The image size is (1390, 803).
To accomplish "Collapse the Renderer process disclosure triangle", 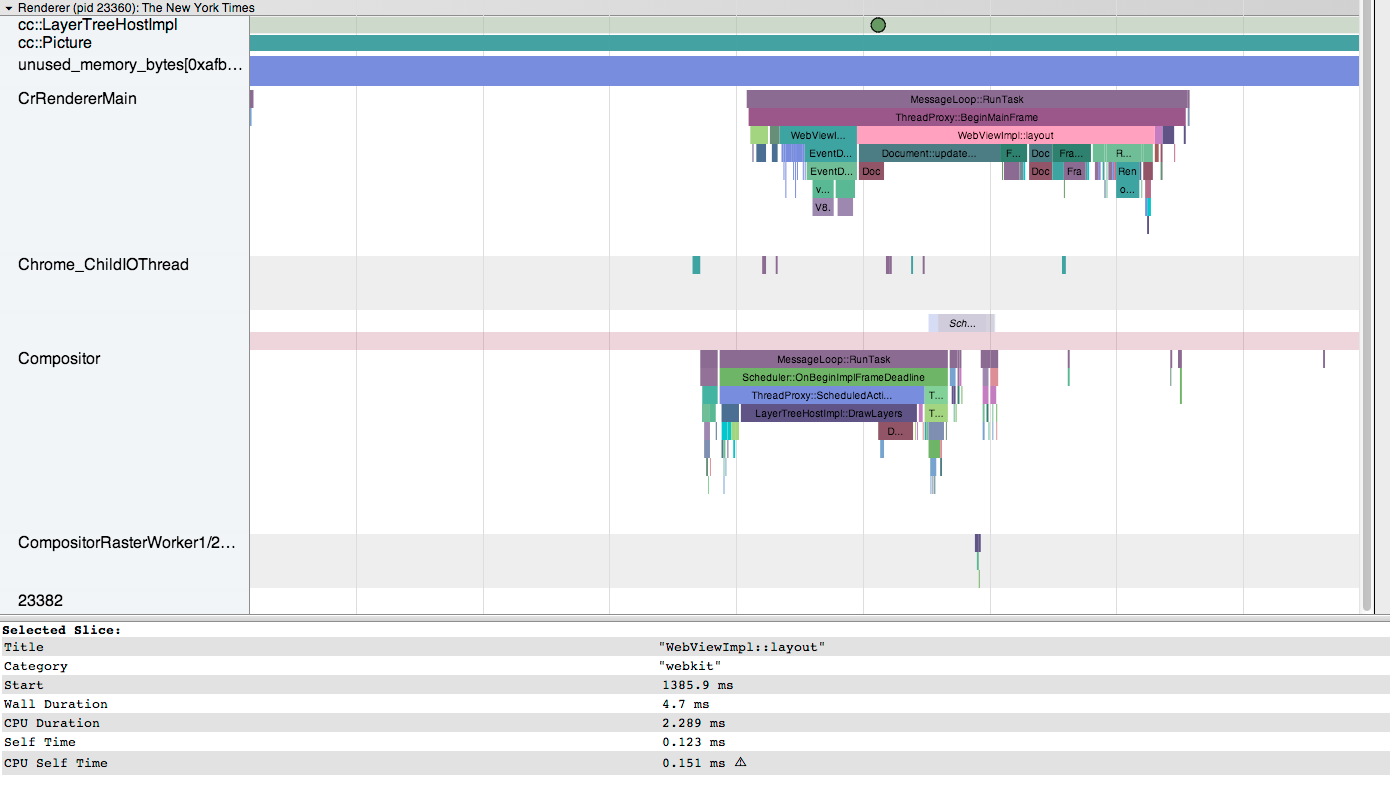I will tap(9, 8).
